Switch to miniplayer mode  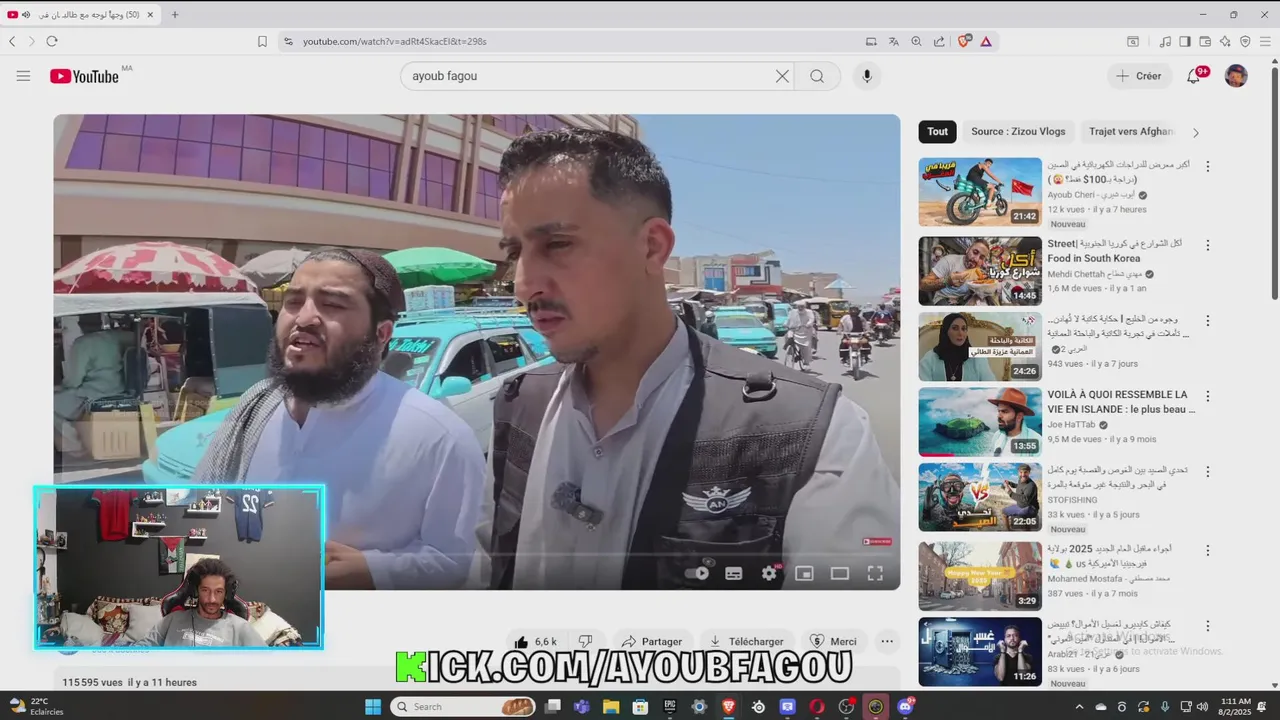coord(804,573)
